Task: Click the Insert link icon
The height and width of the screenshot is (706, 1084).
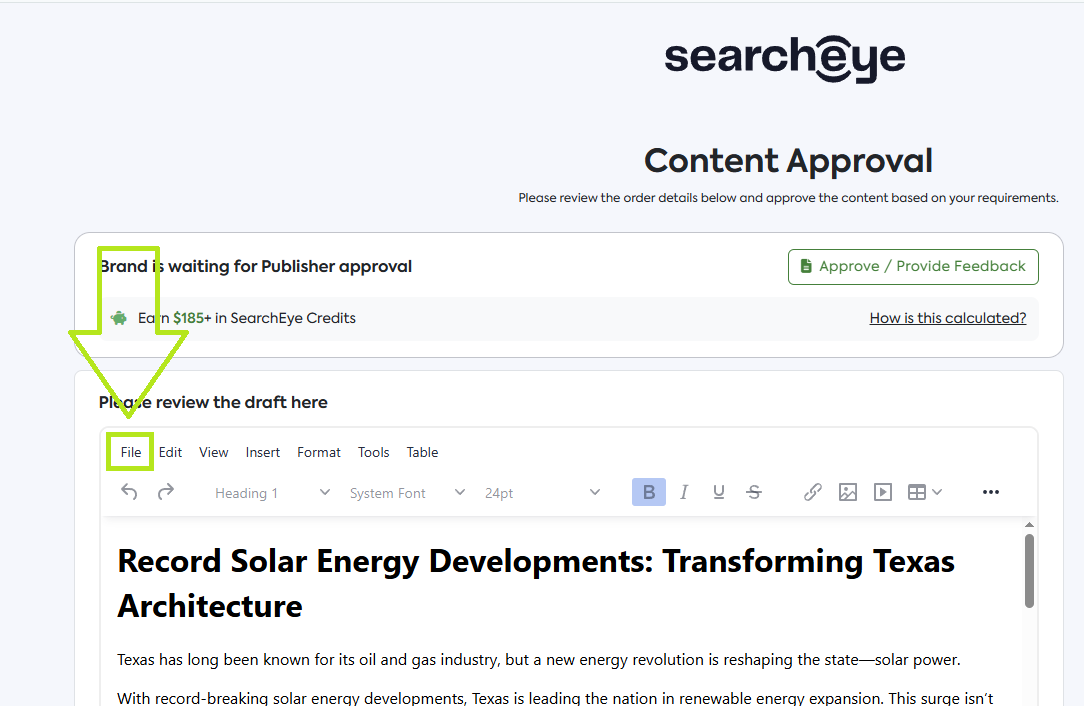Action: coord(813,492)
